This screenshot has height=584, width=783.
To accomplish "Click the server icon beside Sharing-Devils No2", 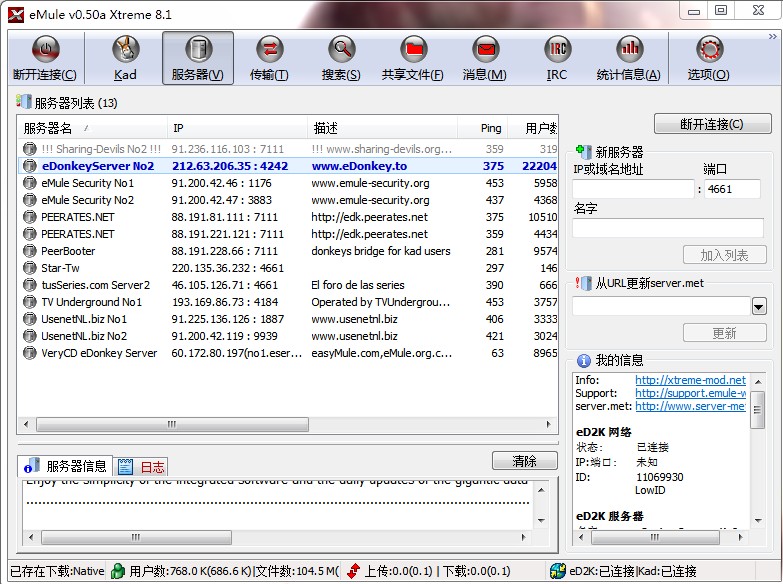I will [x=30, y=149].
